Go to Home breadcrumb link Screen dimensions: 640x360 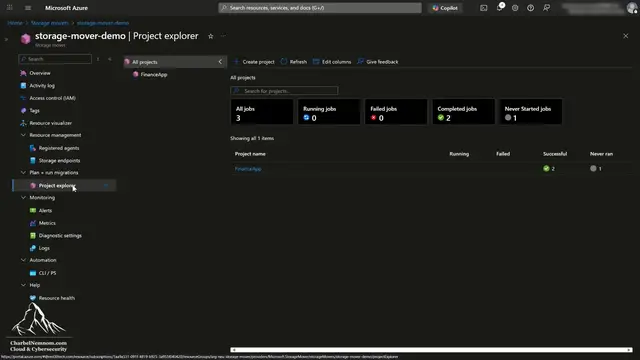pyautogui.click(x=15, y=23)
